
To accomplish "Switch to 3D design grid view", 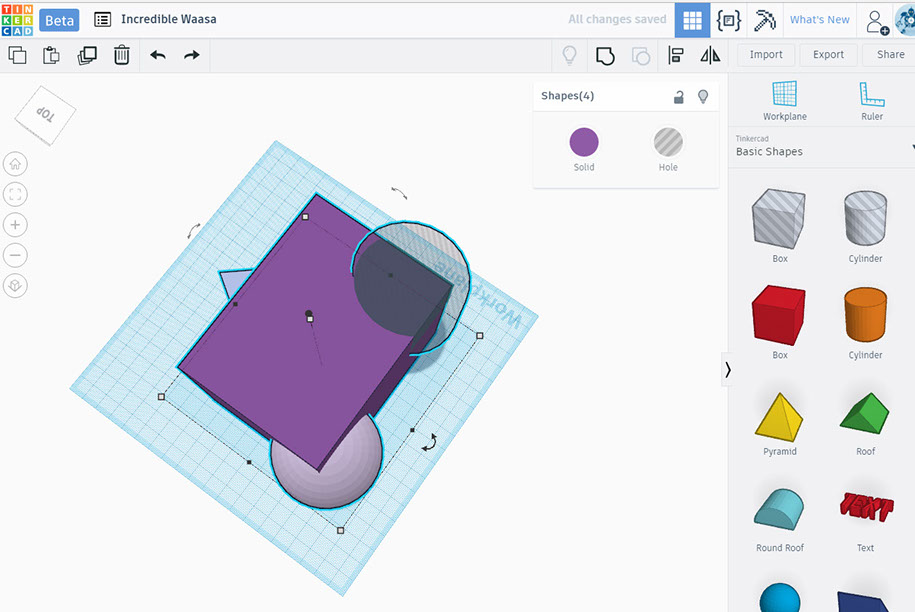I will (x=693, y=20).
